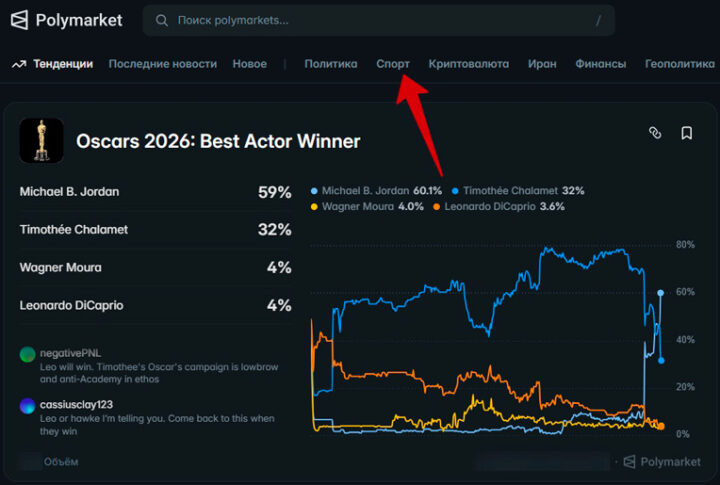
Task: Open the negativePNL username link
Action: pyautogui.click(x=71, y=354)
